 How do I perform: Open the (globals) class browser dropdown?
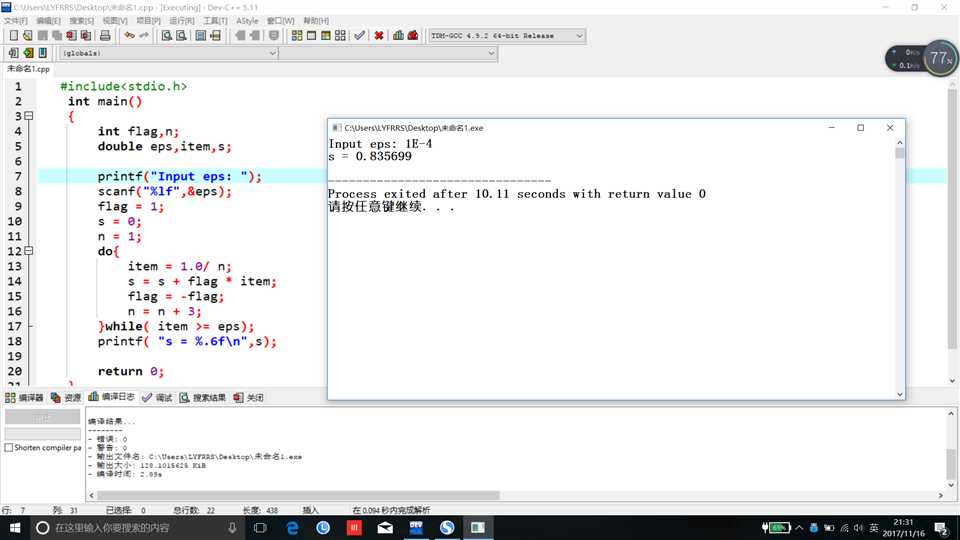(x=169, y=53)
